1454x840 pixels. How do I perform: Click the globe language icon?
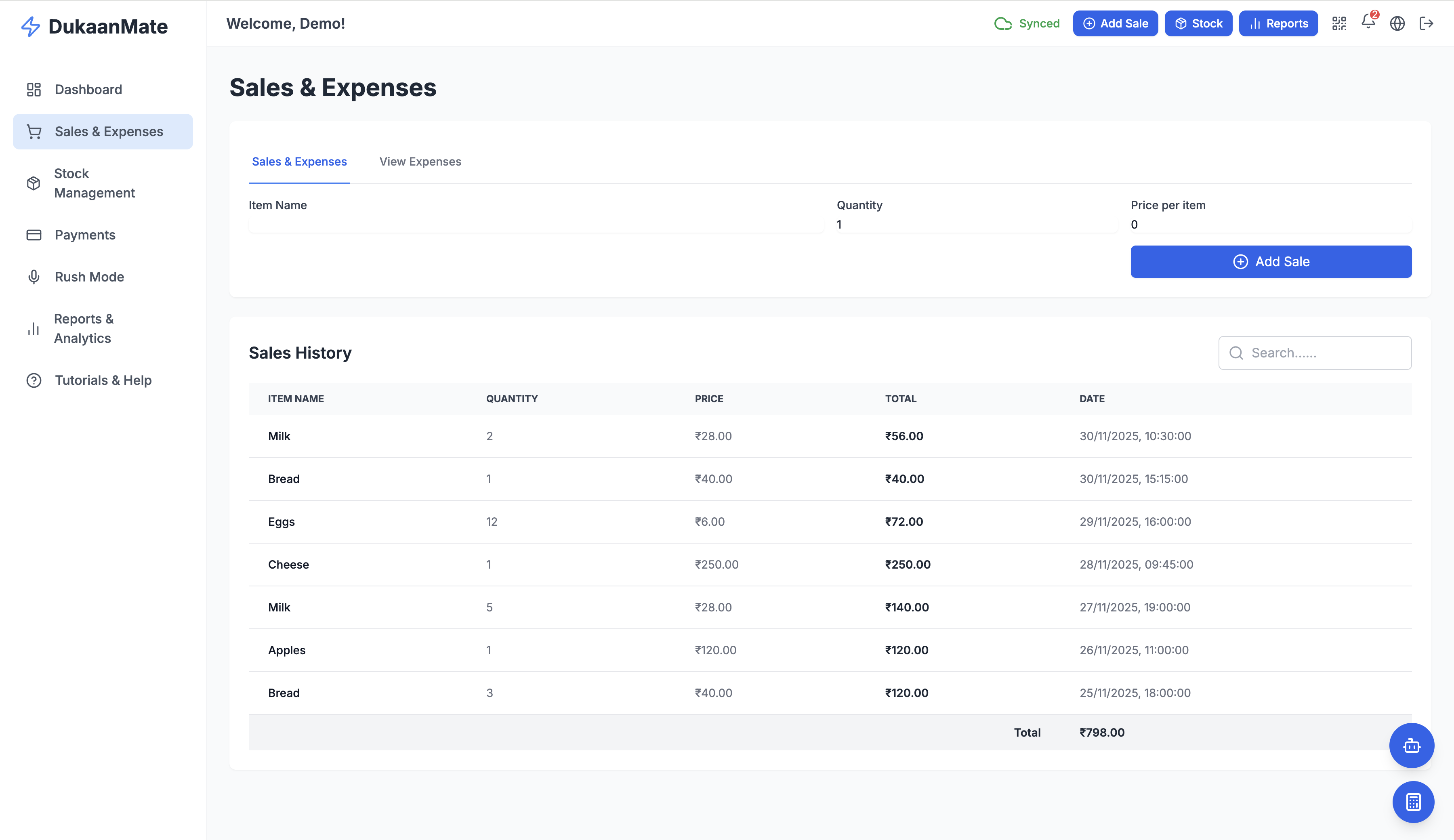[x=1397, y=23]
